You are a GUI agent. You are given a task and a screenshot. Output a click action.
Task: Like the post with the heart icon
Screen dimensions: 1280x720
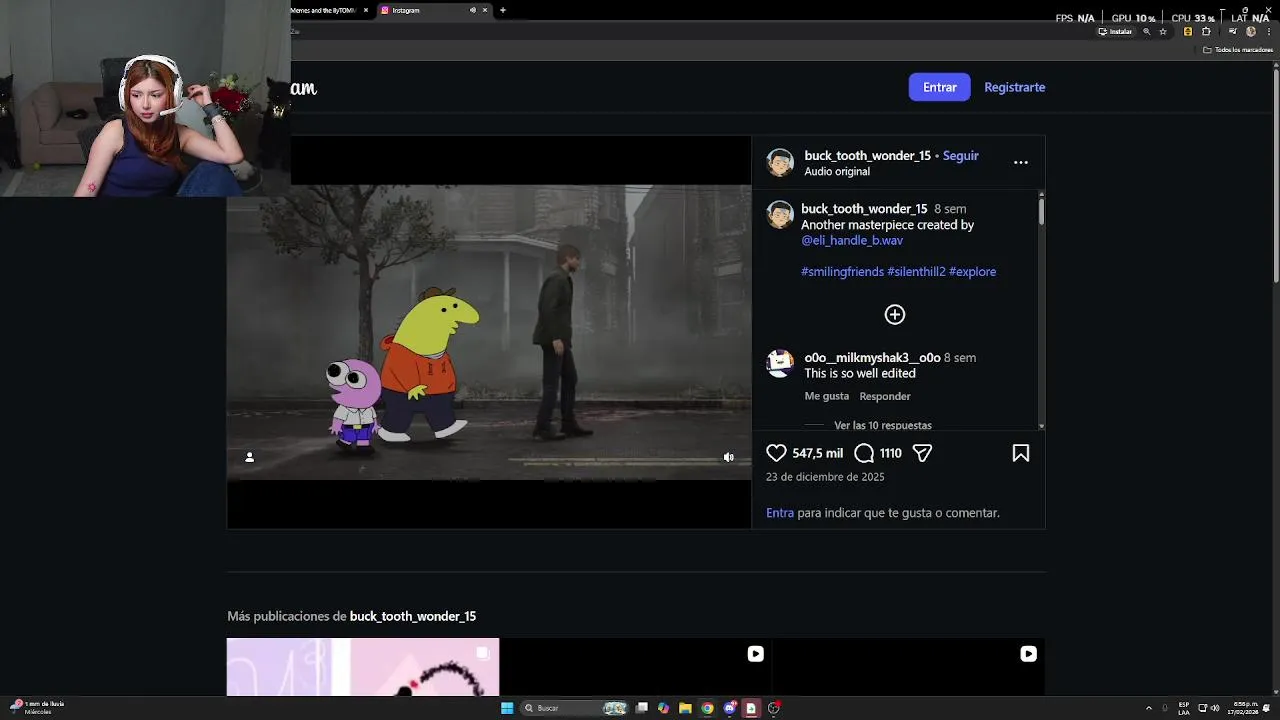[776, 453]
